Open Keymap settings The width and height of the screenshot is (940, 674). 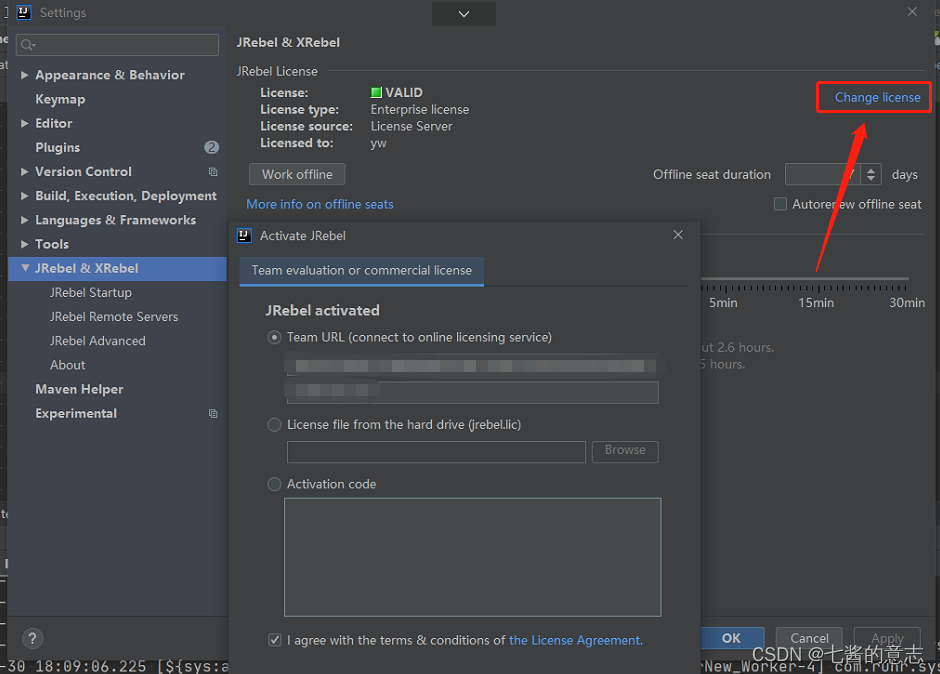[x=60, y=100]
